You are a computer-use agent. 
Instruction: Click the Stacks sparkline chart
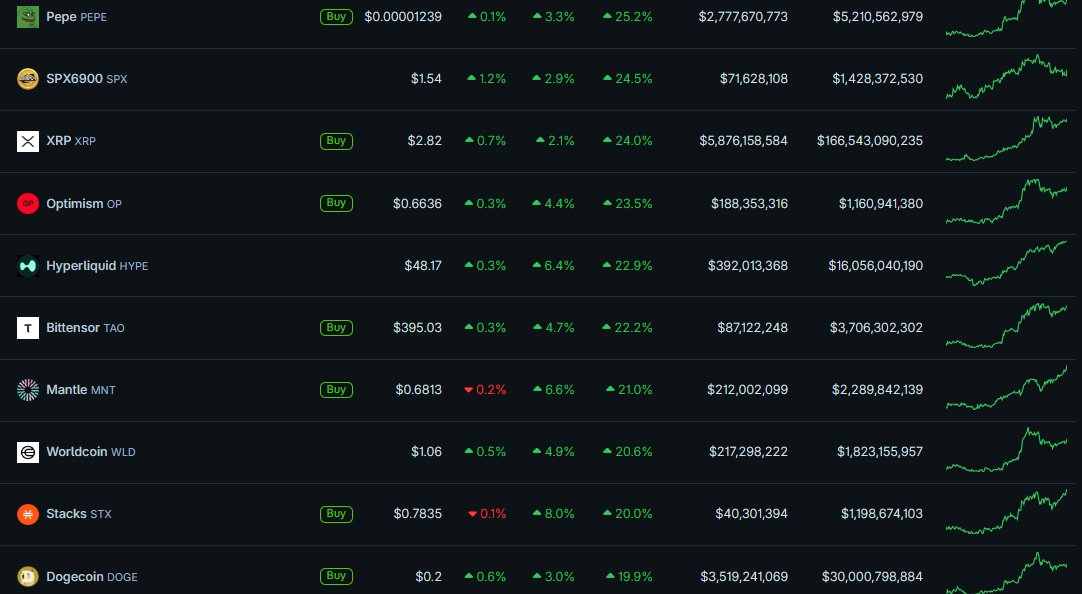1006,512
